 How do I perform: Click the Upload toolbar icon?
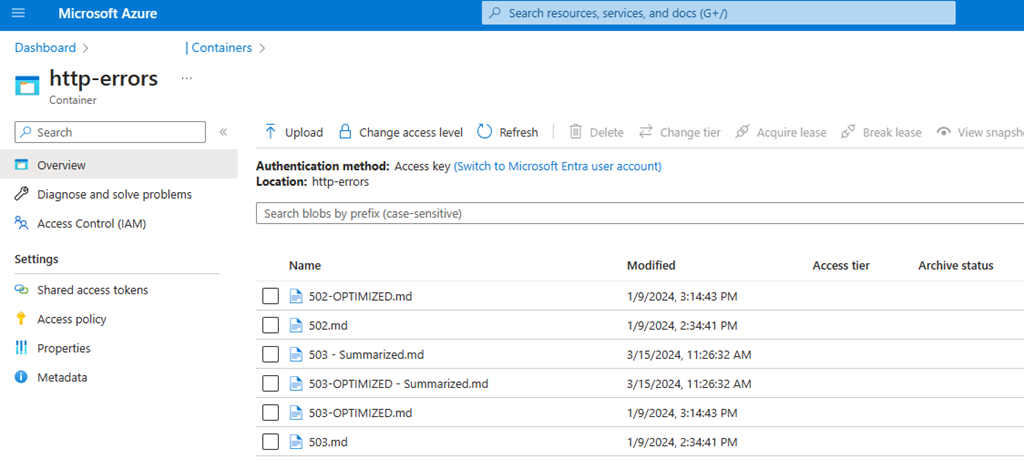pos(271,132)
